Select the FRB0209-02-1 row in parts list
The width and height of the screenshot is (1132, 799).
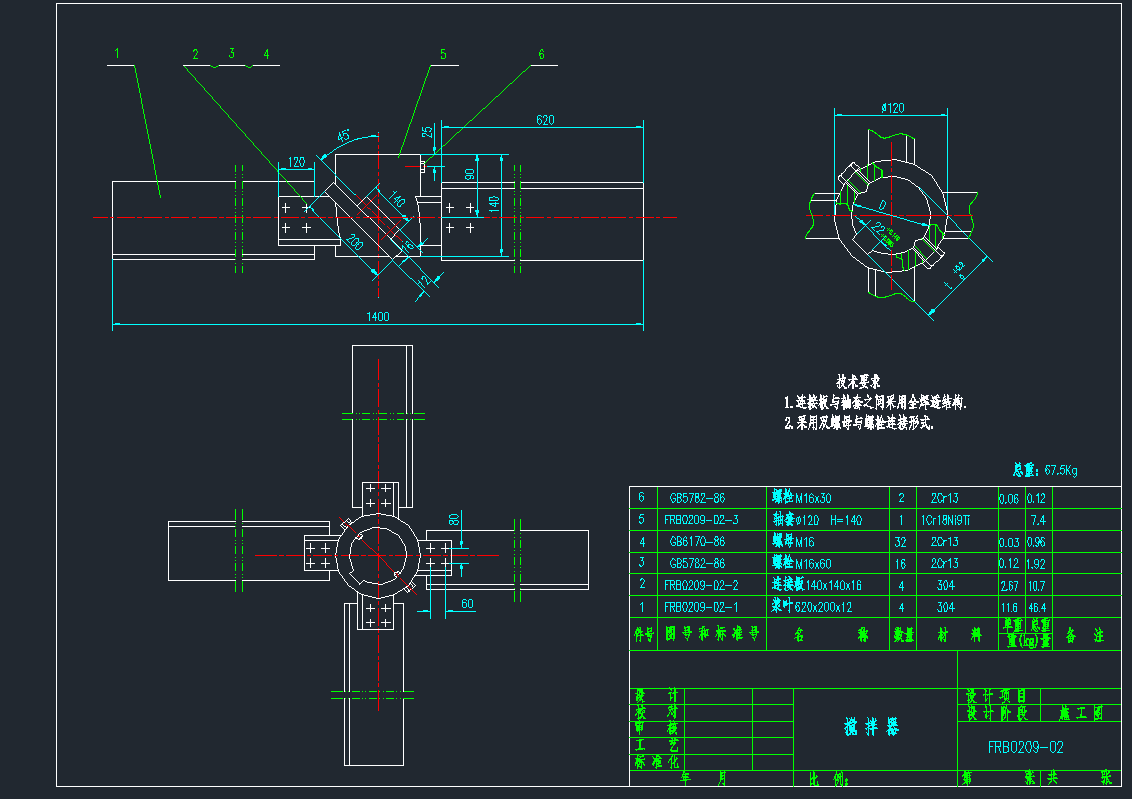(x=700, y=607)
